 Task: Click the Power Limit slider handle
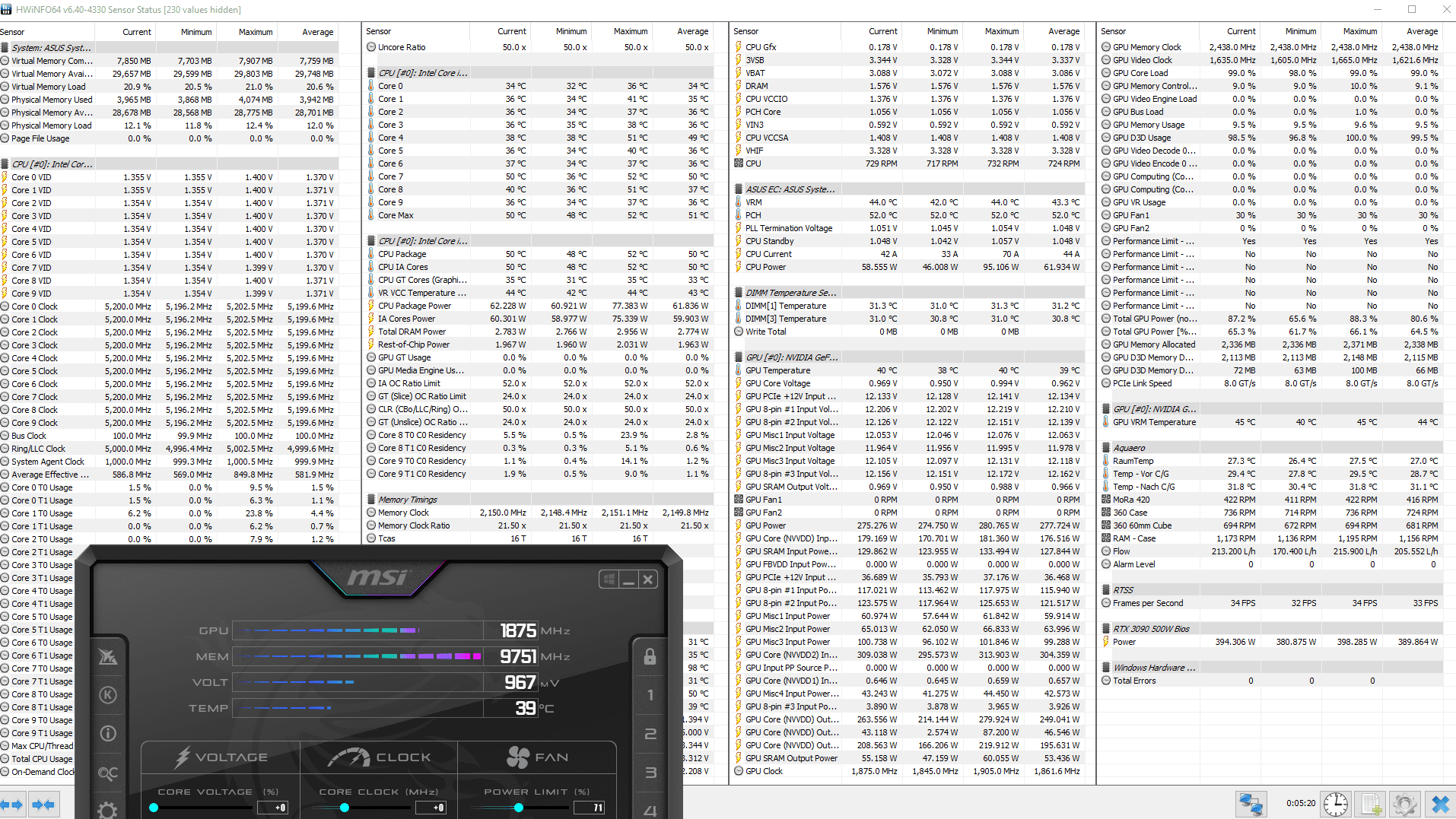click(519, 808)
